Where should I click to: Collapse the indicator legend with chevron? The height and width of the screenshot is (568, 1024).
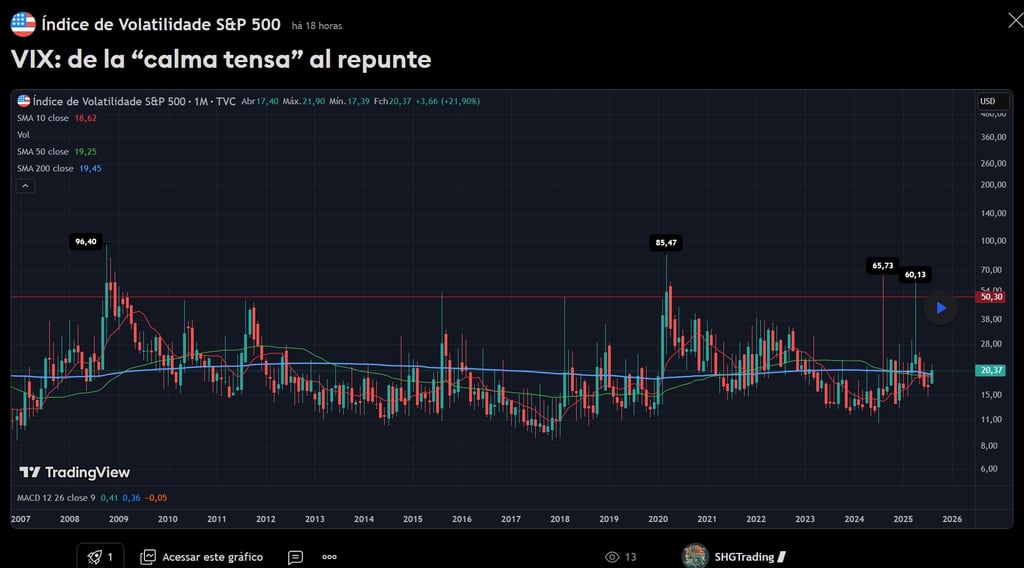coord(25,186)
